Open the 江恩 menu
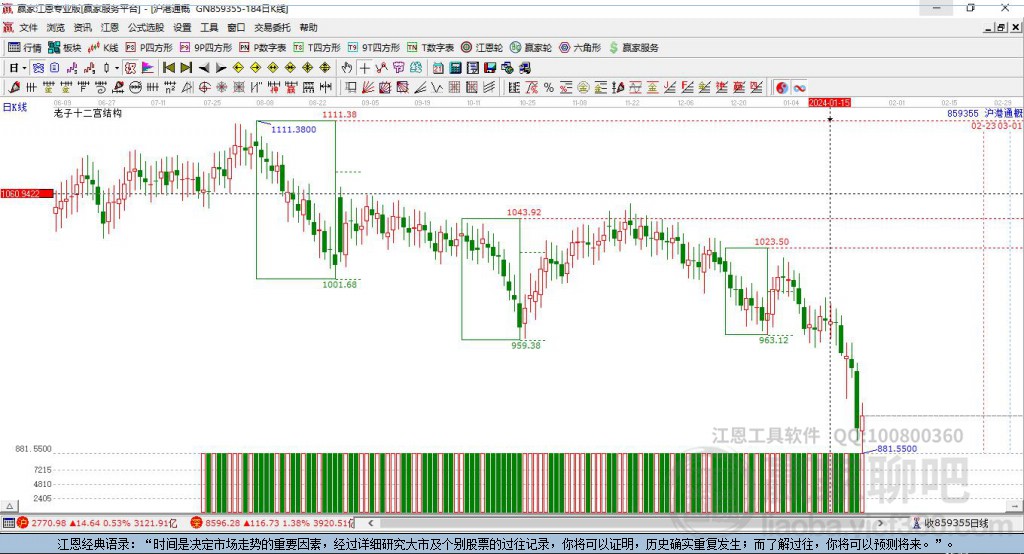The width and height of the screenshot is (1024, 554). [109, 28]
